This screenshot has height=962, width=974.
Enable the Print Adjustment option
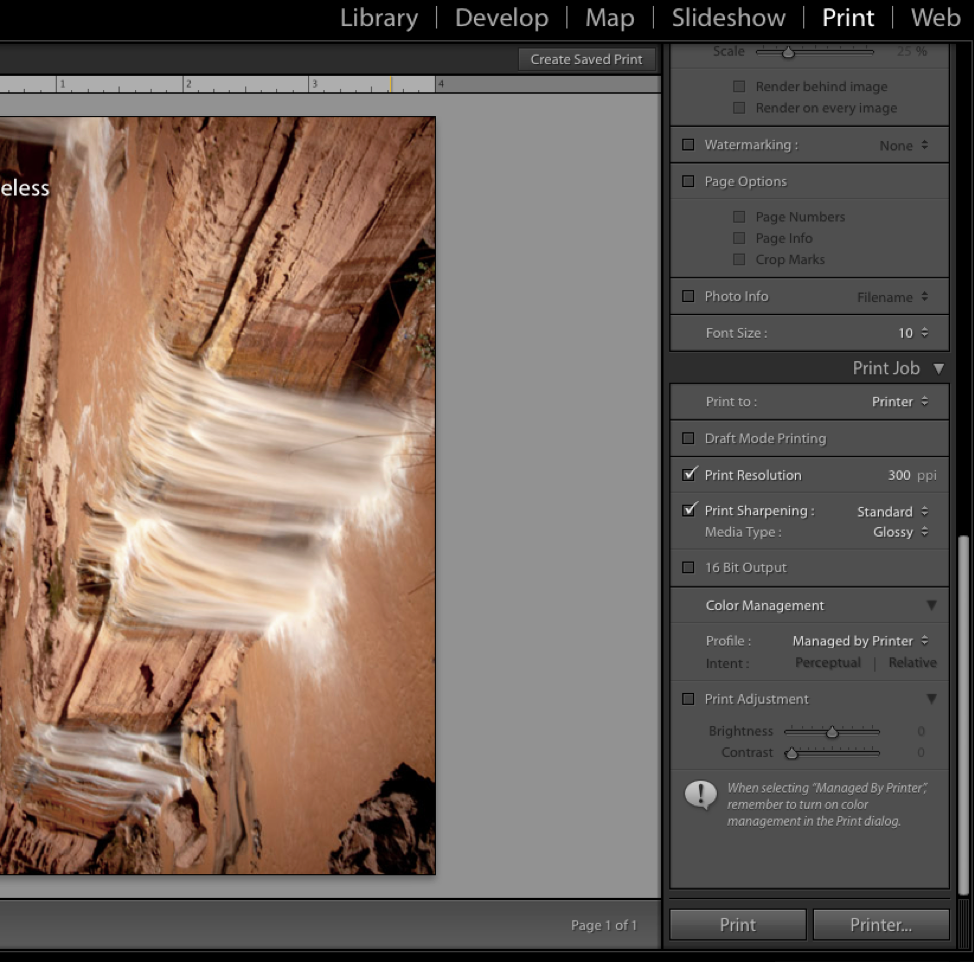pyautogui.click(x=688, y=698)
